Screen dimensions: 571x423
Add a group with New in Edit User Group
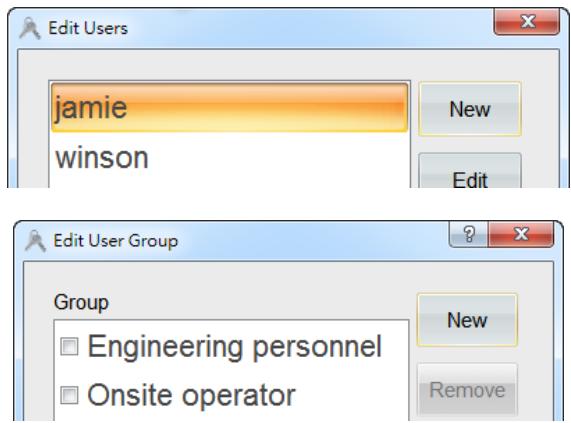[x=467, y=320]
